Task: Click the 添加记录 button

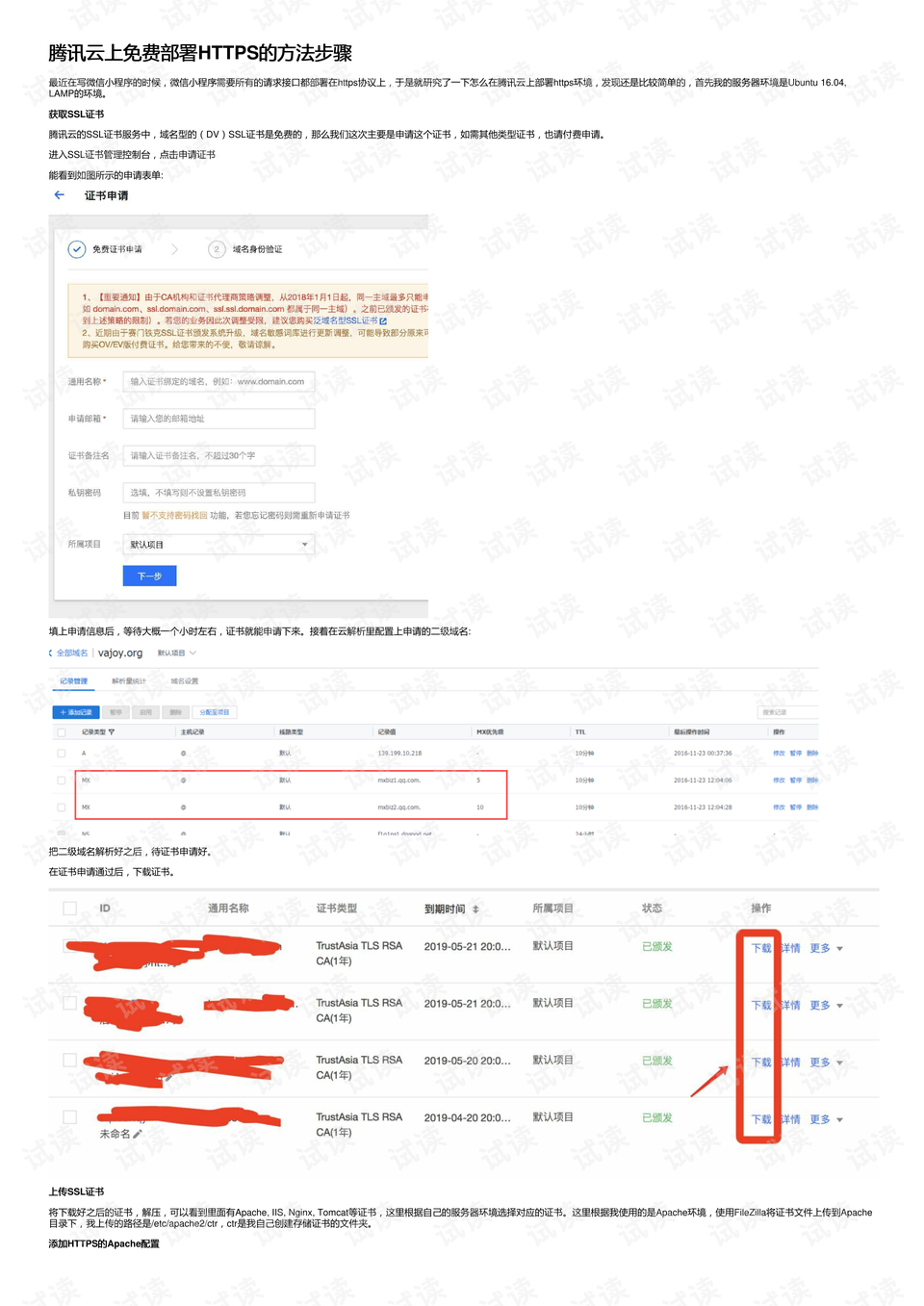Action: pyautogui.click(x=76, y=712)
